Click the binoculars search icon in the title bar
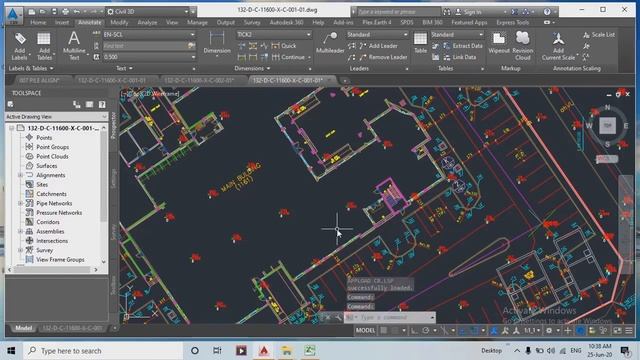 [x=447, y=11]
